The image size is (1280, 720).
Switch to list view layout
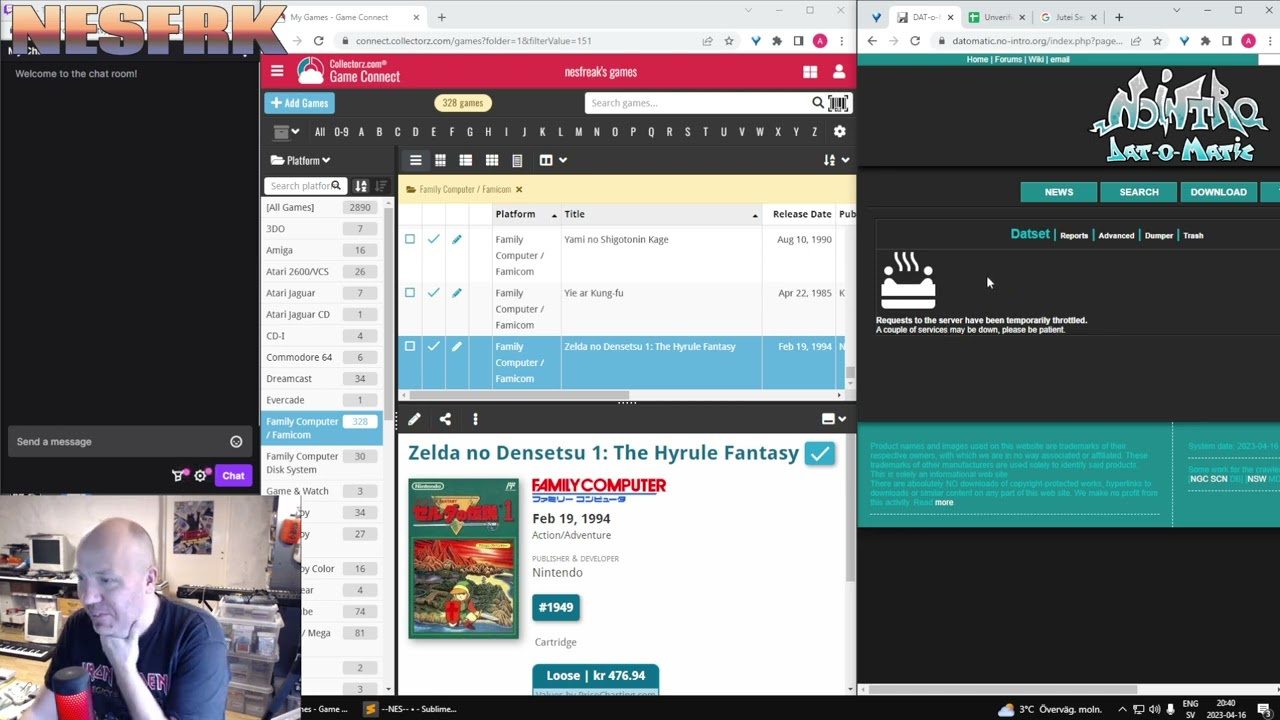coord(415,160)
